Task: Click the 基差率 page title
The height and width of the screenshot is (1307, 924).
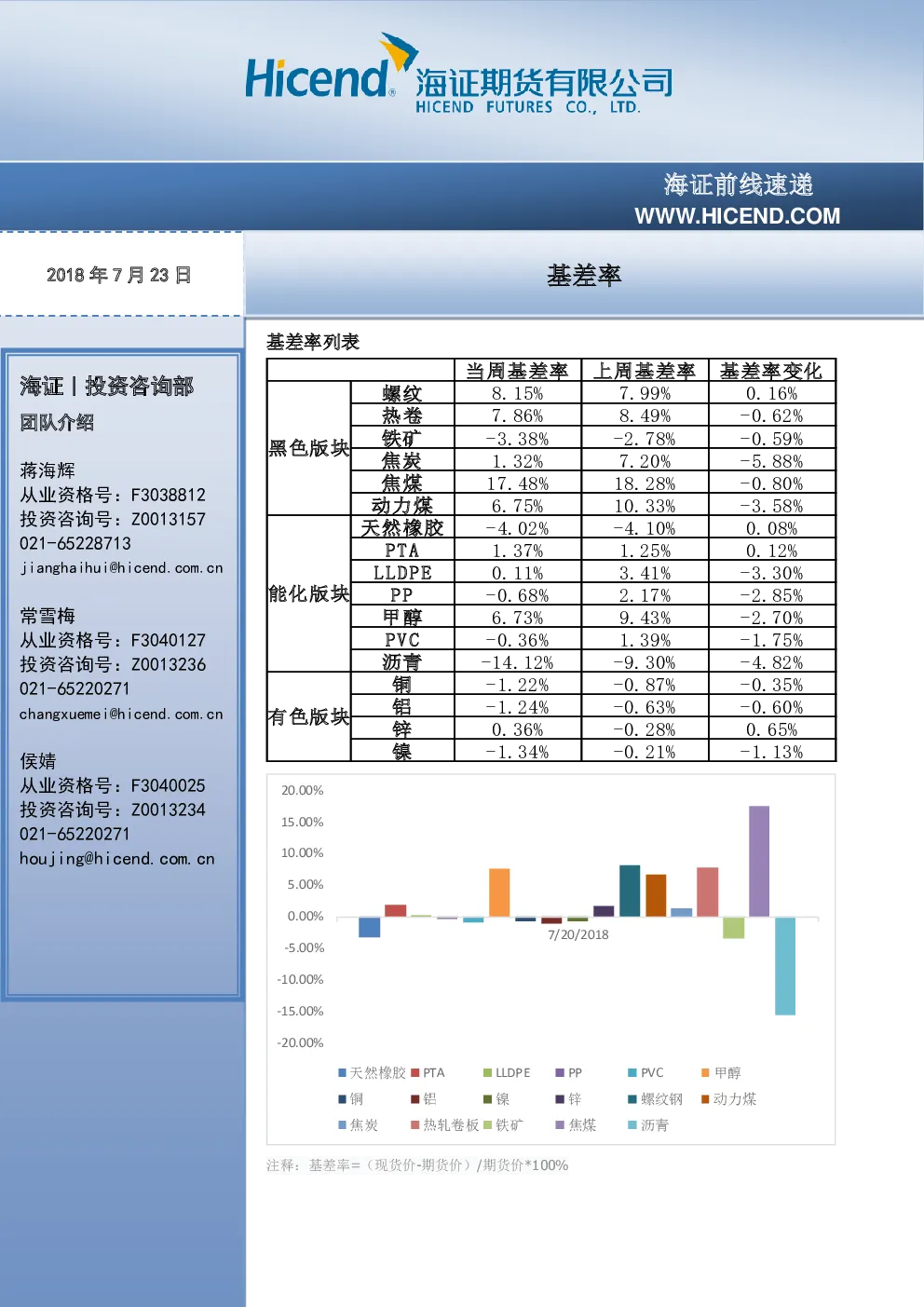Action: [x=584, y=276]
